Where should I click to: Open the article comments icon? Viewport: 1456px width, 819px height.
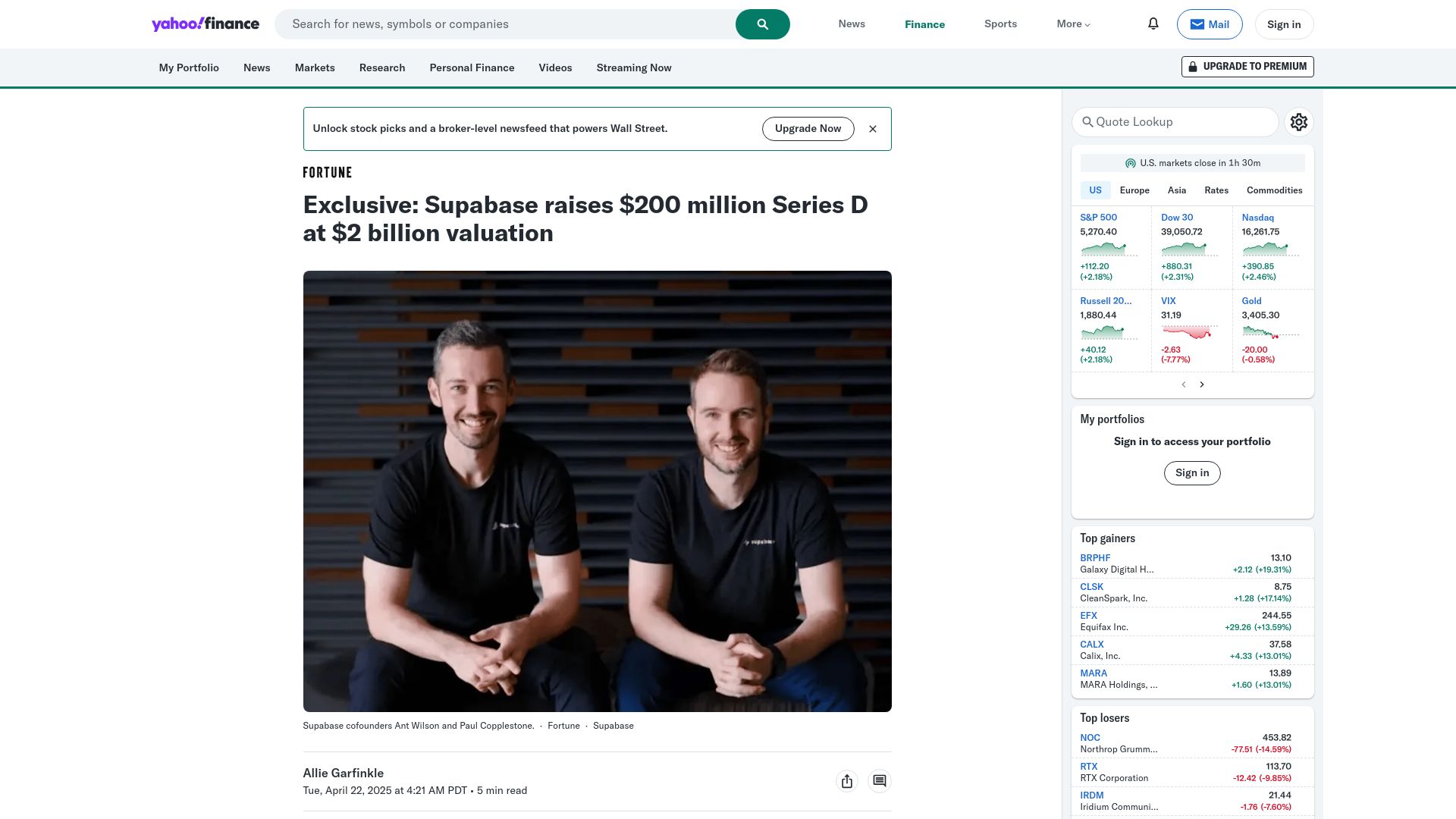coord(880,781)
